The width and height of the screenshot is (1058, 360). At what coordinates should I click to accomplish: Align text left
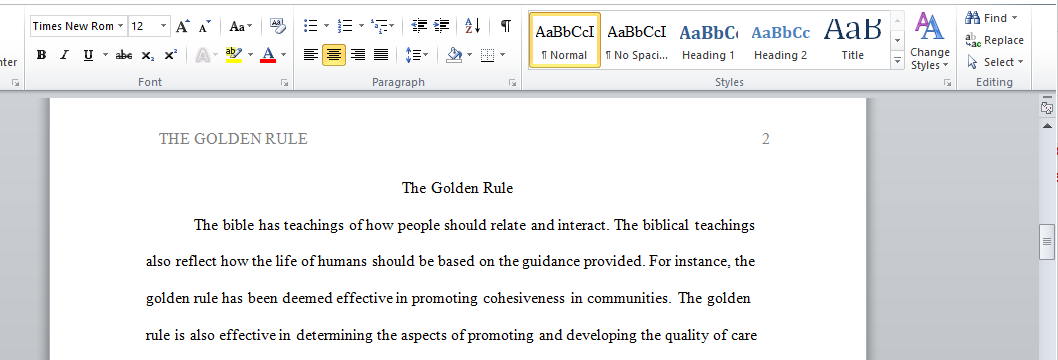tap(310, 55)
